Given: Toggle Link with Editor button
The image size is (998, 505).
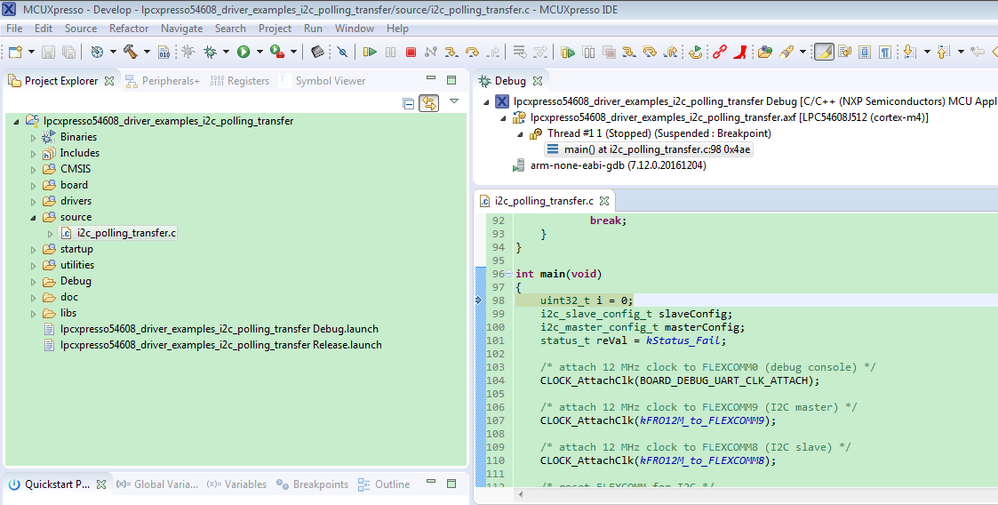Looking at the screenshot, I should [x=429, y=103].
